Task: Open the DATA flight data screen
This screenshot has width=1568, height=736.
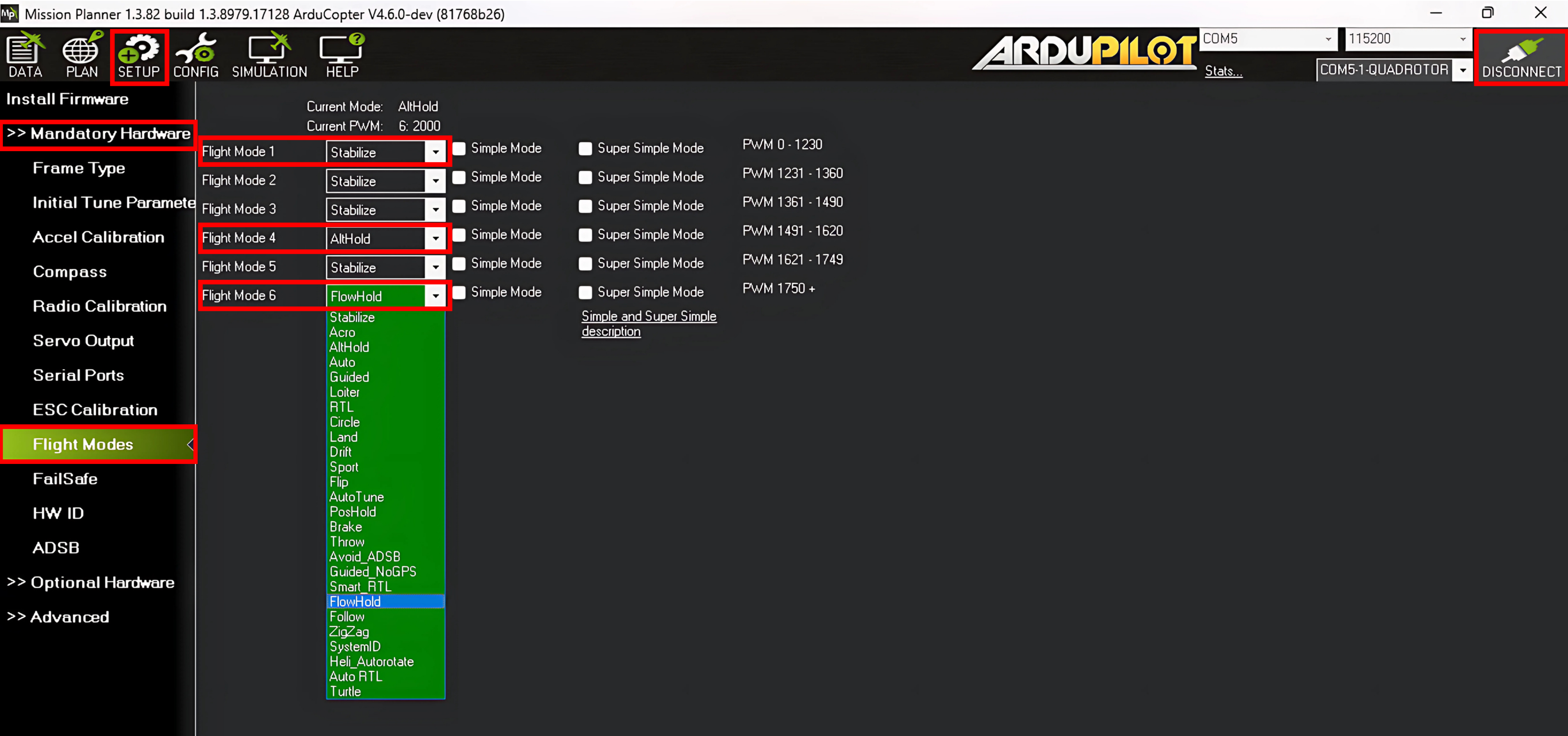Action: point(25,55)
